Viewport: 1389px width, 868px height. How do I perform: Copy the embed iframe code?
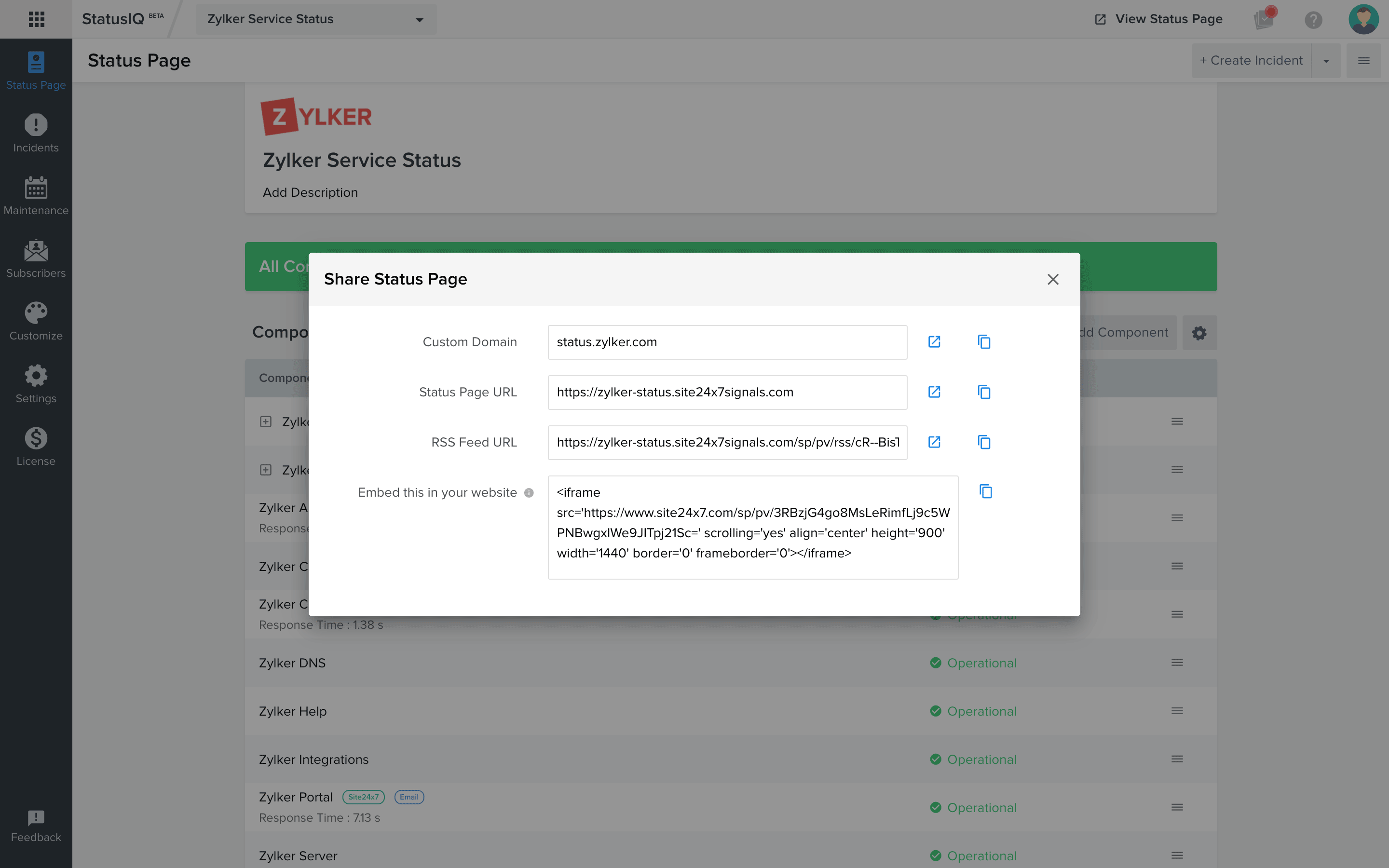pyautogui.click(x=985, y=491)
